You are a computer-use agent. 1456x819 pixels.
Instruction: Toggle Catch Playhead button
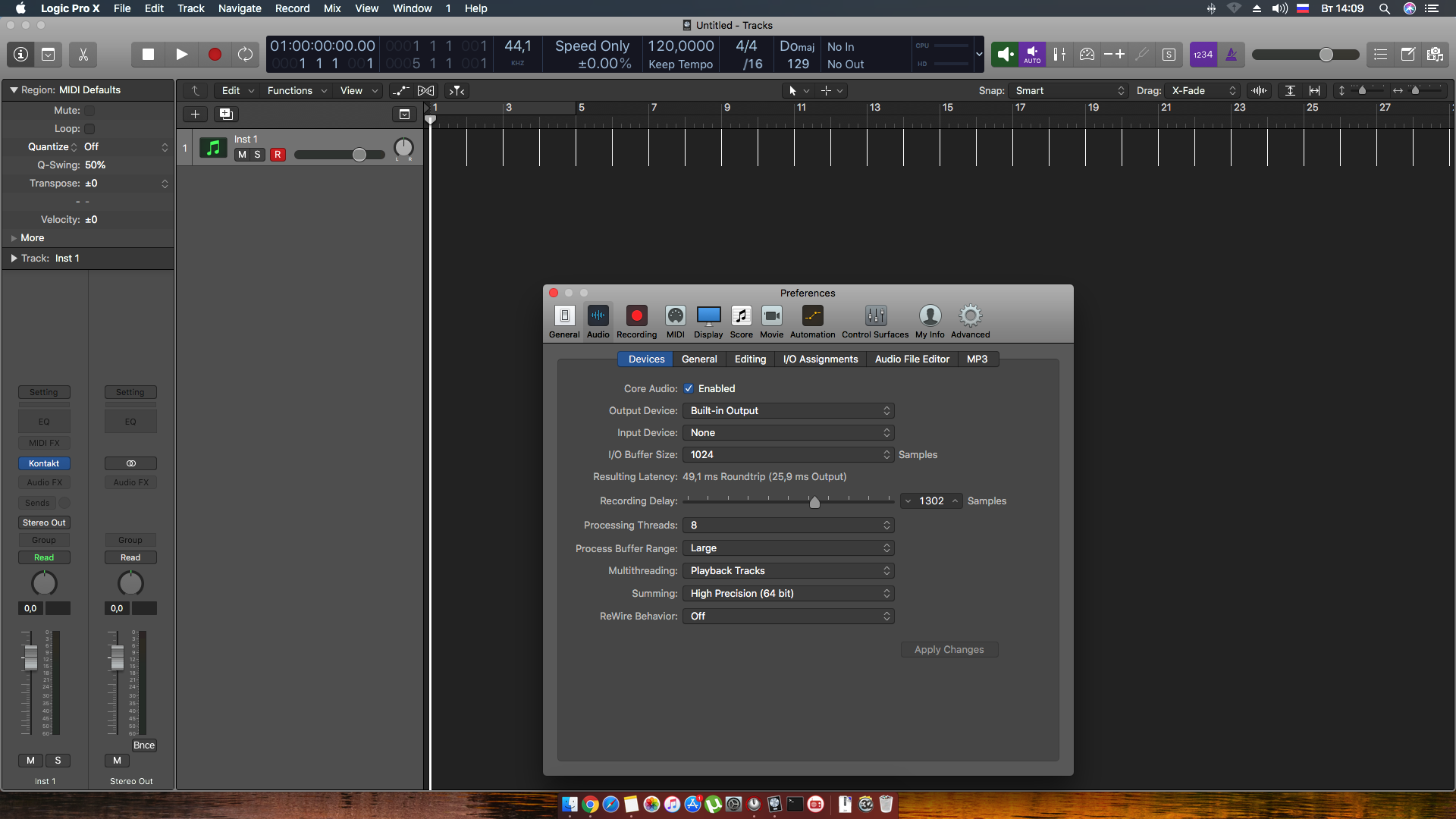(x=457, y=91)
